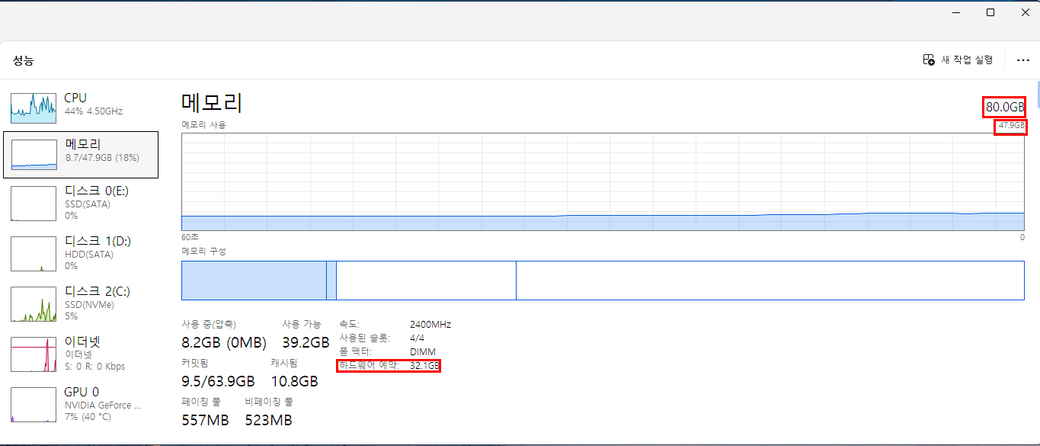Open the three-dot more options menu
This screenshot has width=1040, height=446.
point(1022,60)
